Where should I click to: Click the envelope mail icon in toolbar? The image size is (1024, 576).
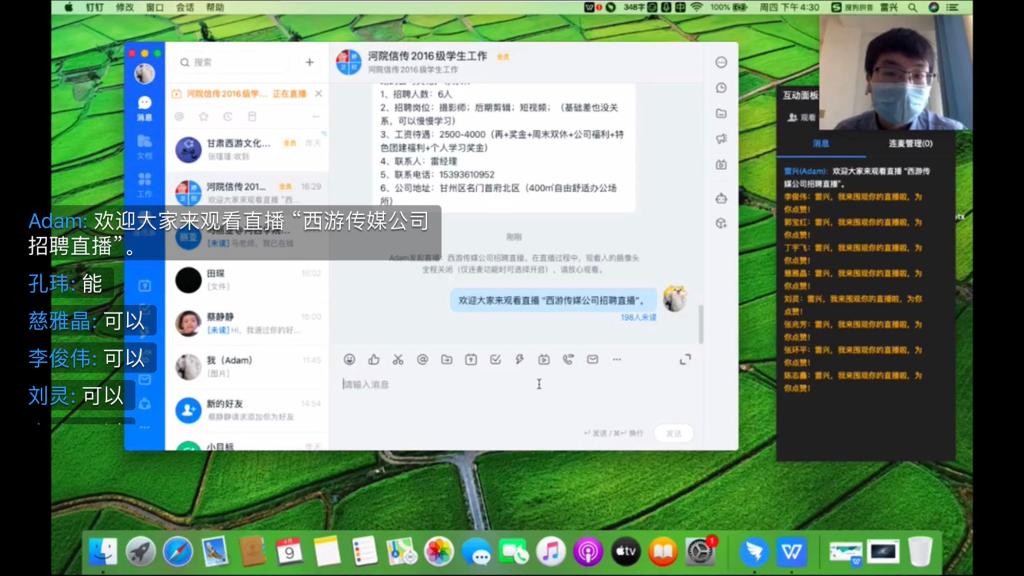pyautogui.click(x=592, y=360)
